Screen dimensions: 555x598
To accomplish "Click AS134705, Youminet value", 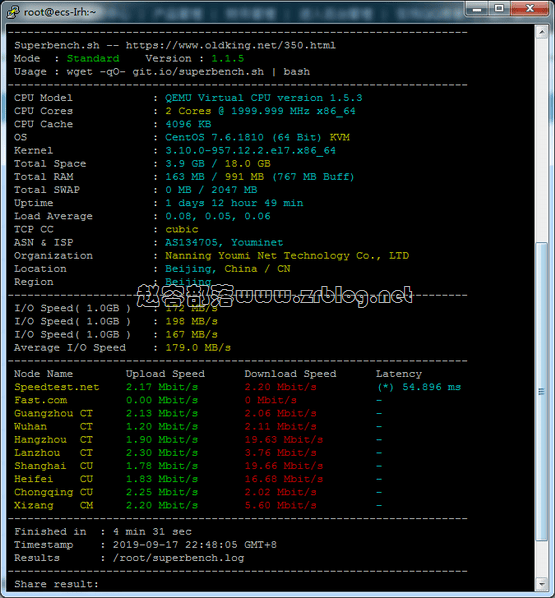I will (224, 243).
